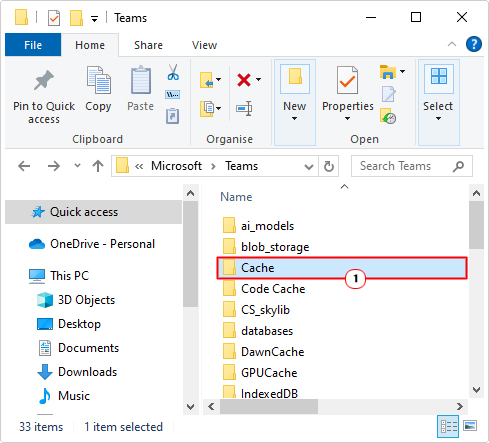Click the History icon in Open group
This screenshot has width=489, height=443.
coord(388,116)
